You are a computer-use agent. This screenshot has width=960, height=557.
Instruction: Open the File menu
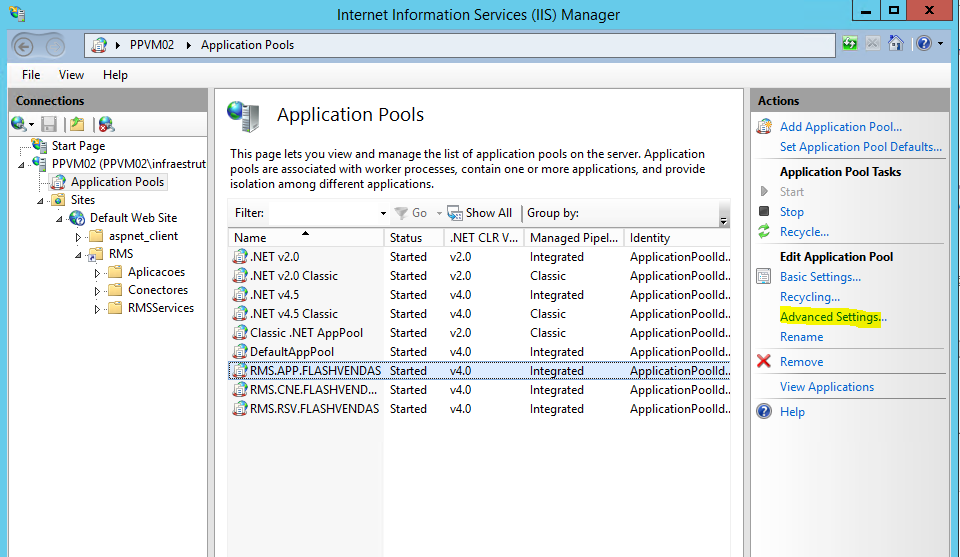pos(31,75)
